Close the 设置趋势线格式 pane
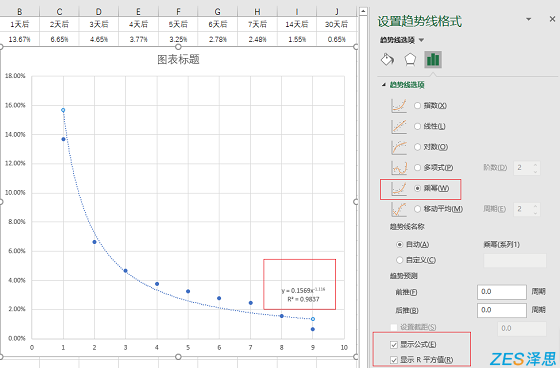Viewport: 560px width, 368px height. click(552, 19)
